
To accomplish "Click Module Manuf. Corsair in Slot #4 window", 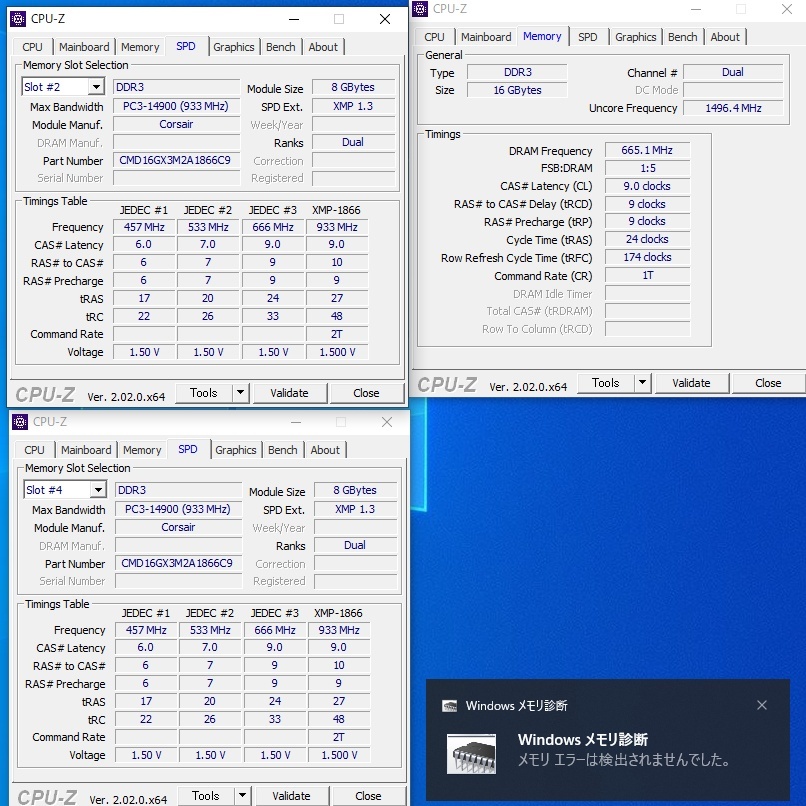I will (x=178, y=527).
